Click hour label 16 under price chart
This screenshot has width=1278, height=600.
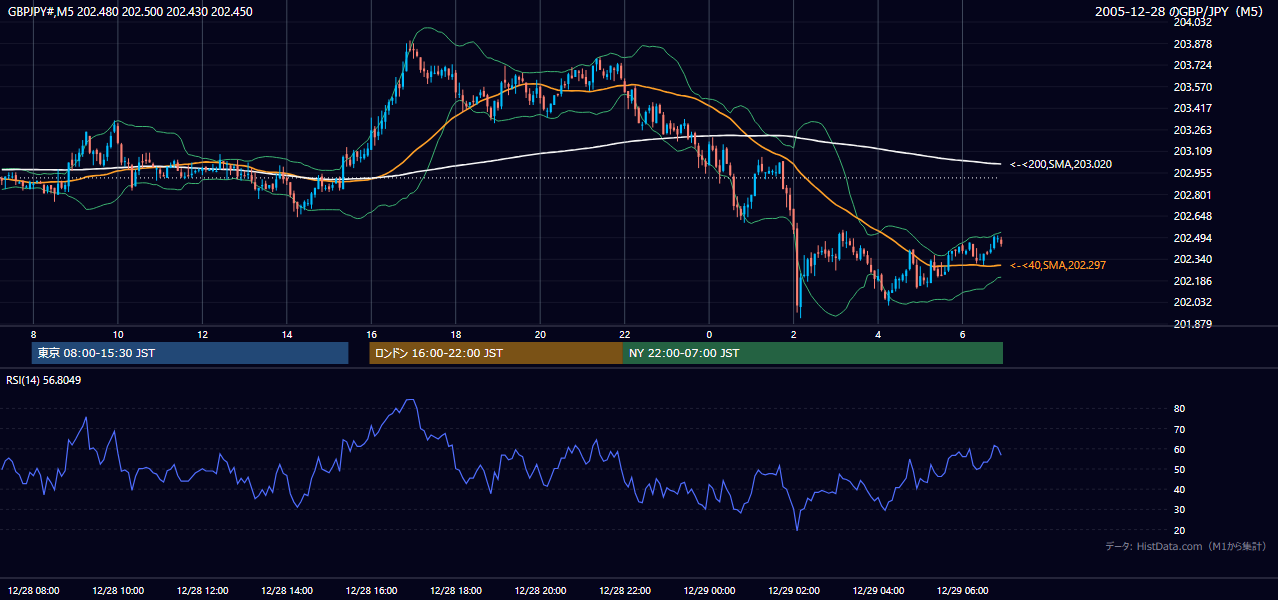371,334
